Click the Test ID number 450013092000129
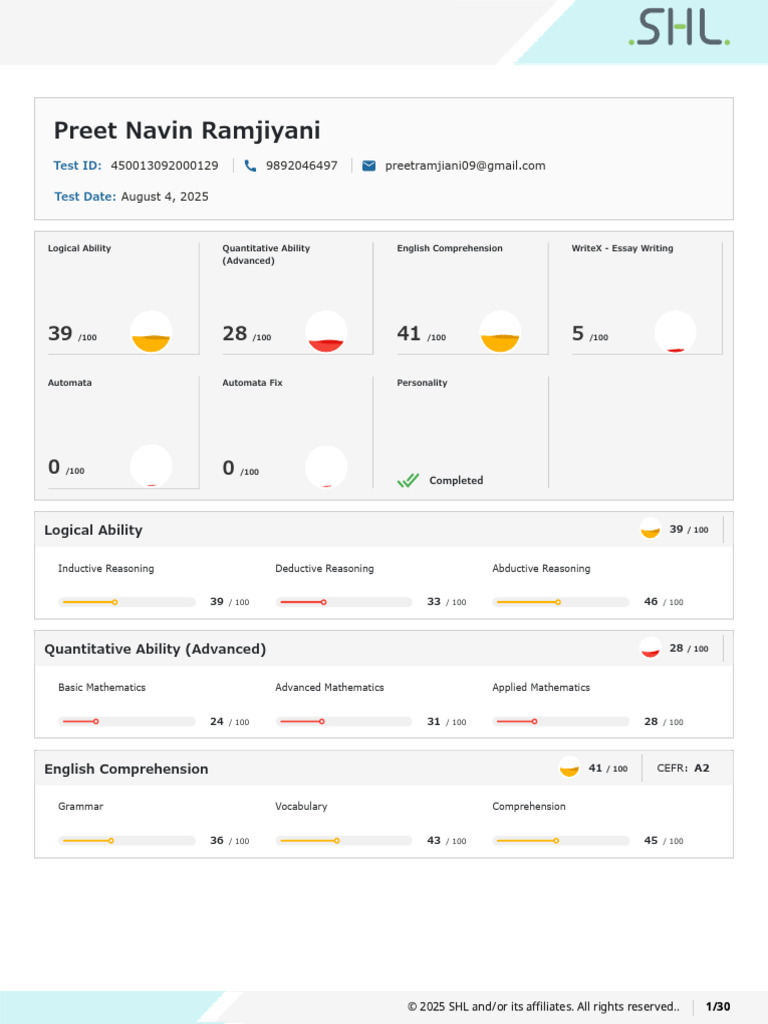This screenshot has width=768, height=1024. coord(164,166)
